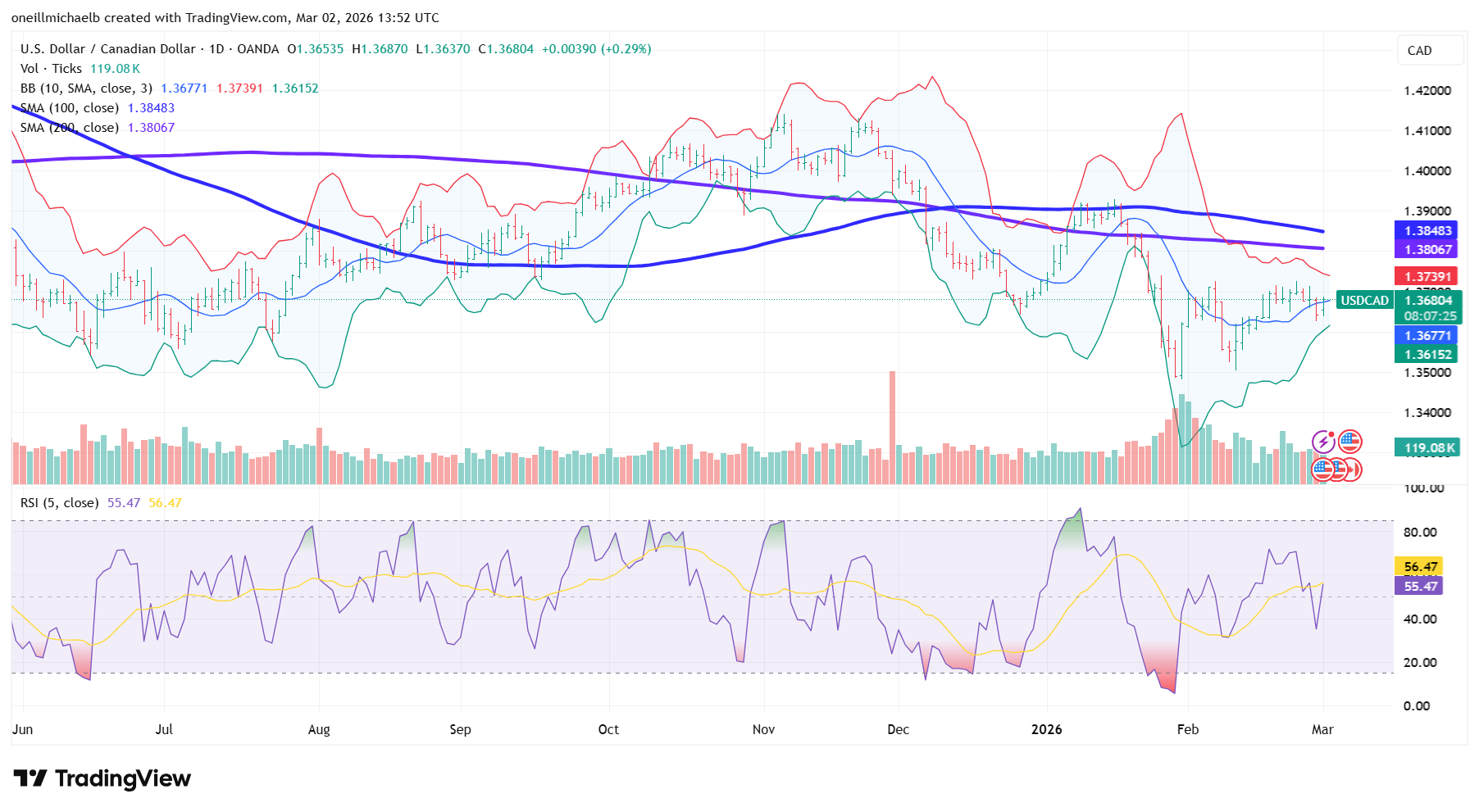Click the red 1.37391 upper band label
Screen dimensions: 1479x812
[x=1427, y=277]
